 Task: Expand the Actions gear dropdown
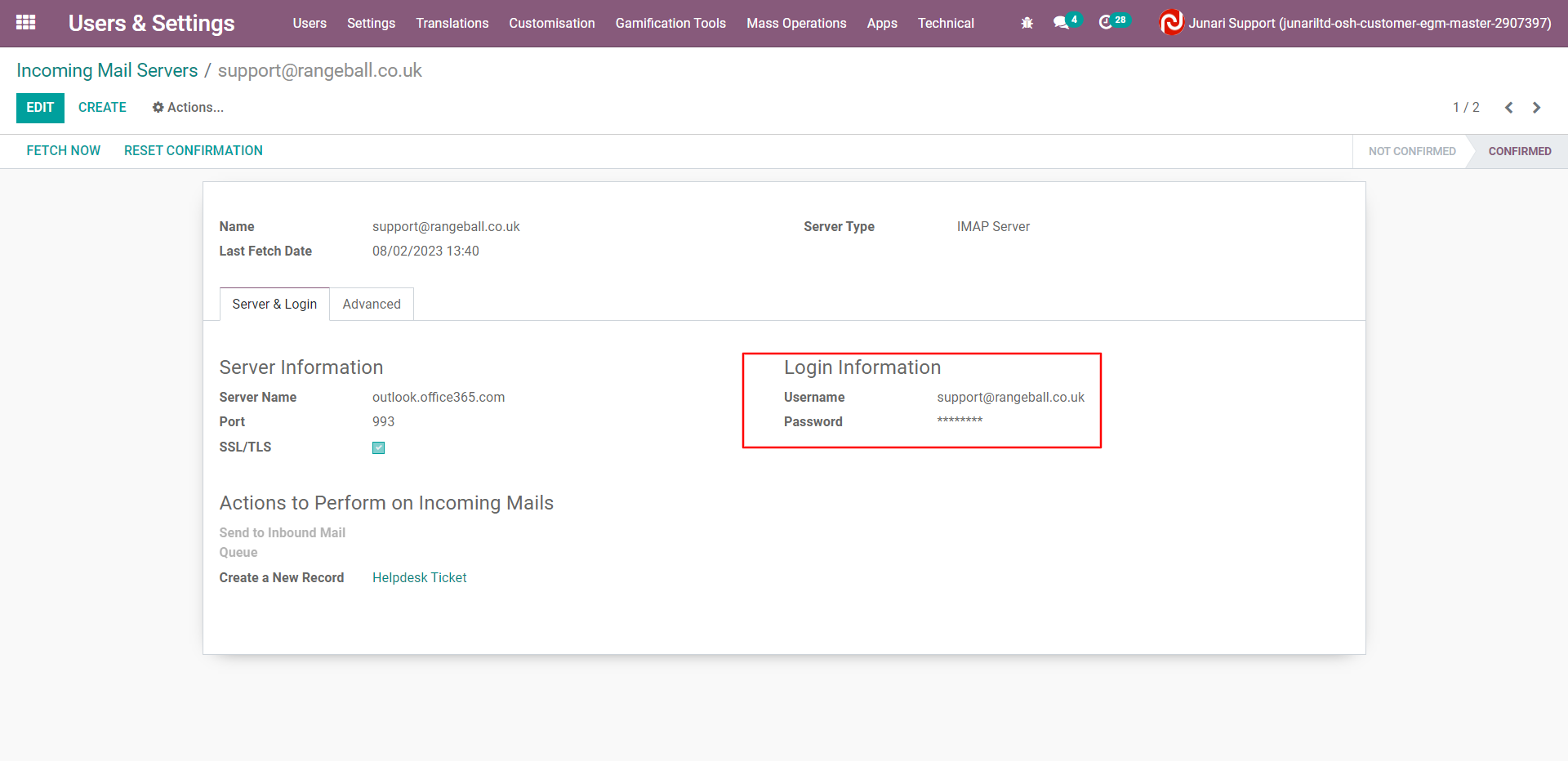coord(188,108)
